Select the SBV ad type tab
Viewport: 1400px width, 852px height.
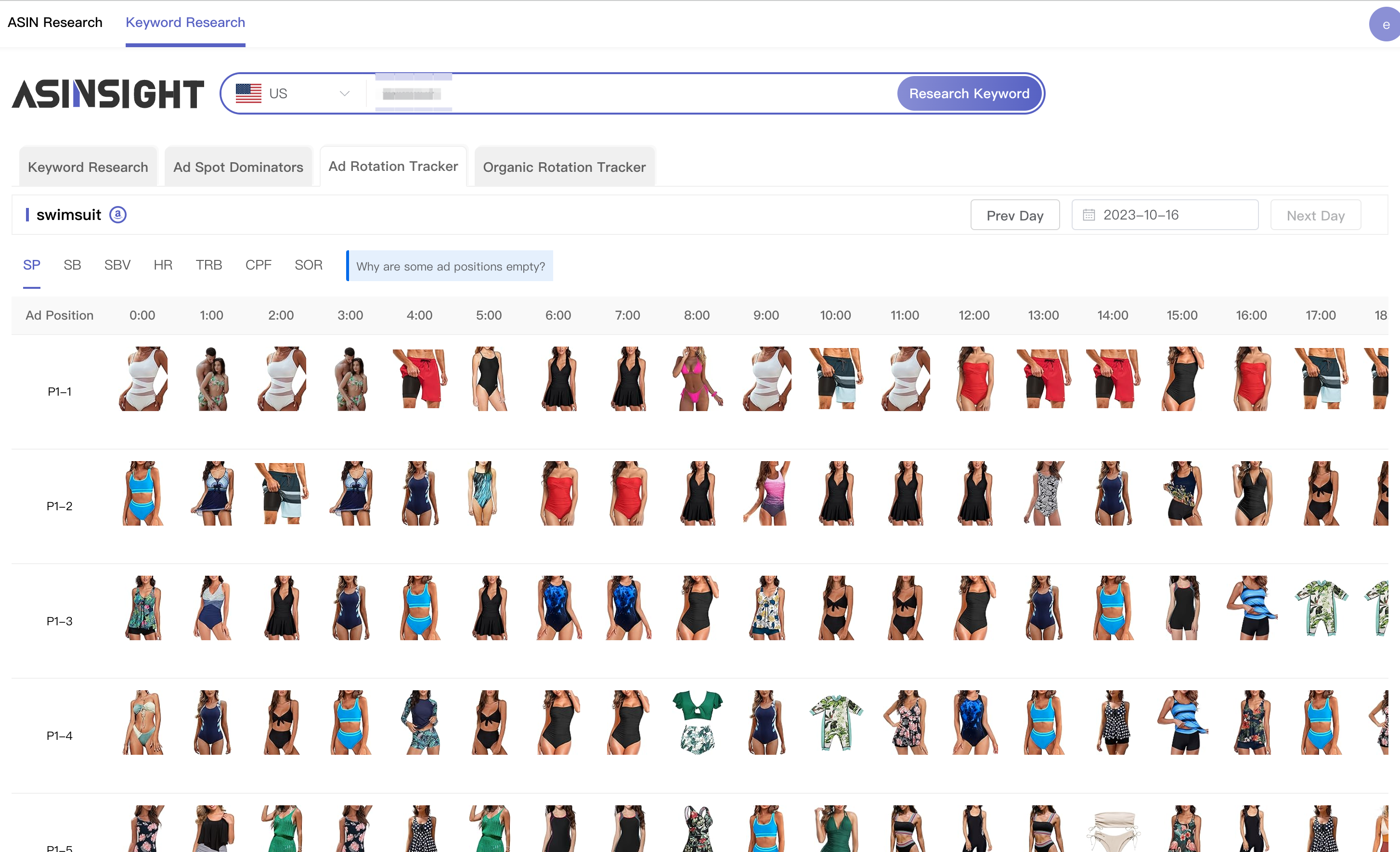(x=117, y=265)
